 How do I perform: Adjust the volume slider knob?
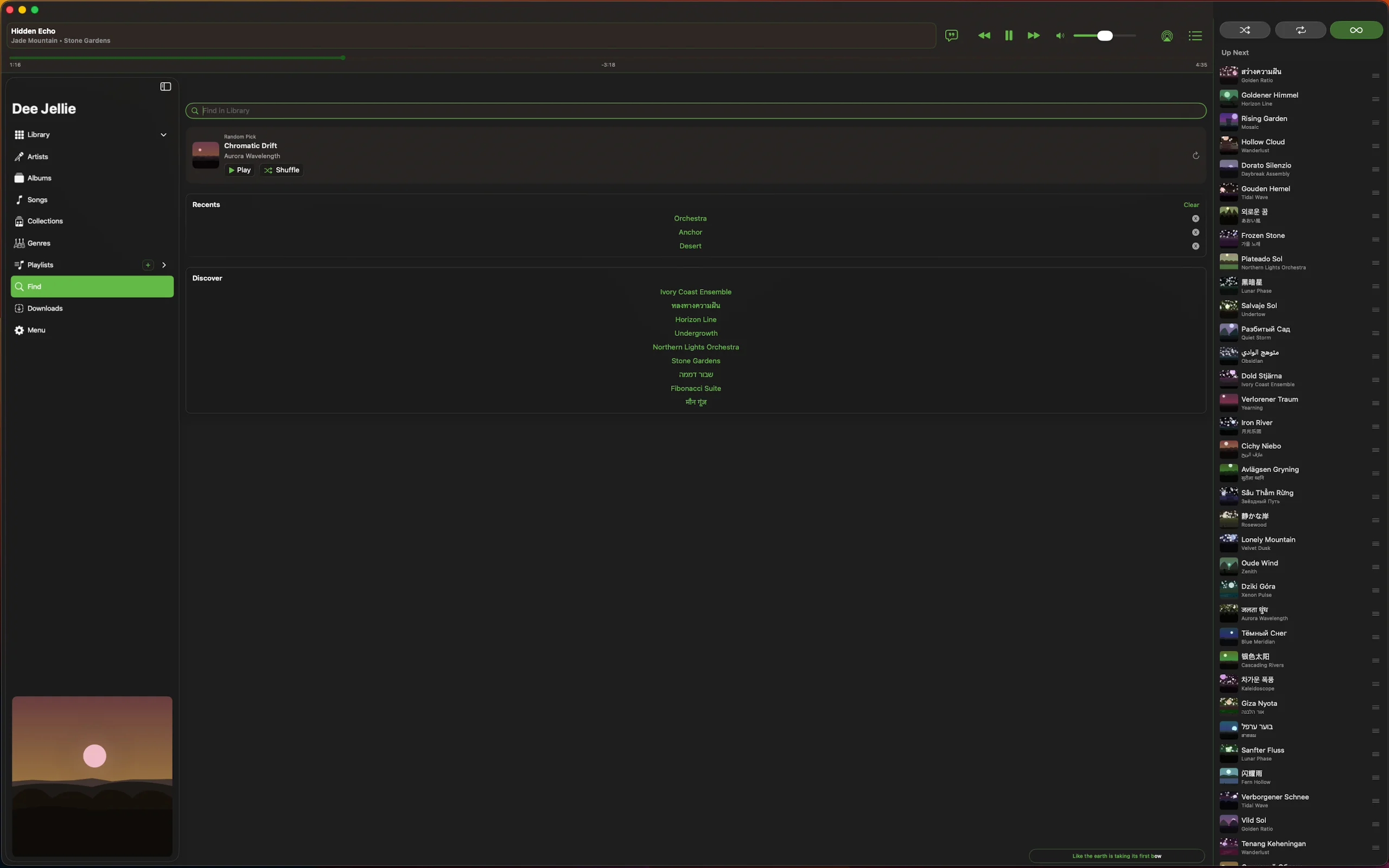coord(1104,36)
